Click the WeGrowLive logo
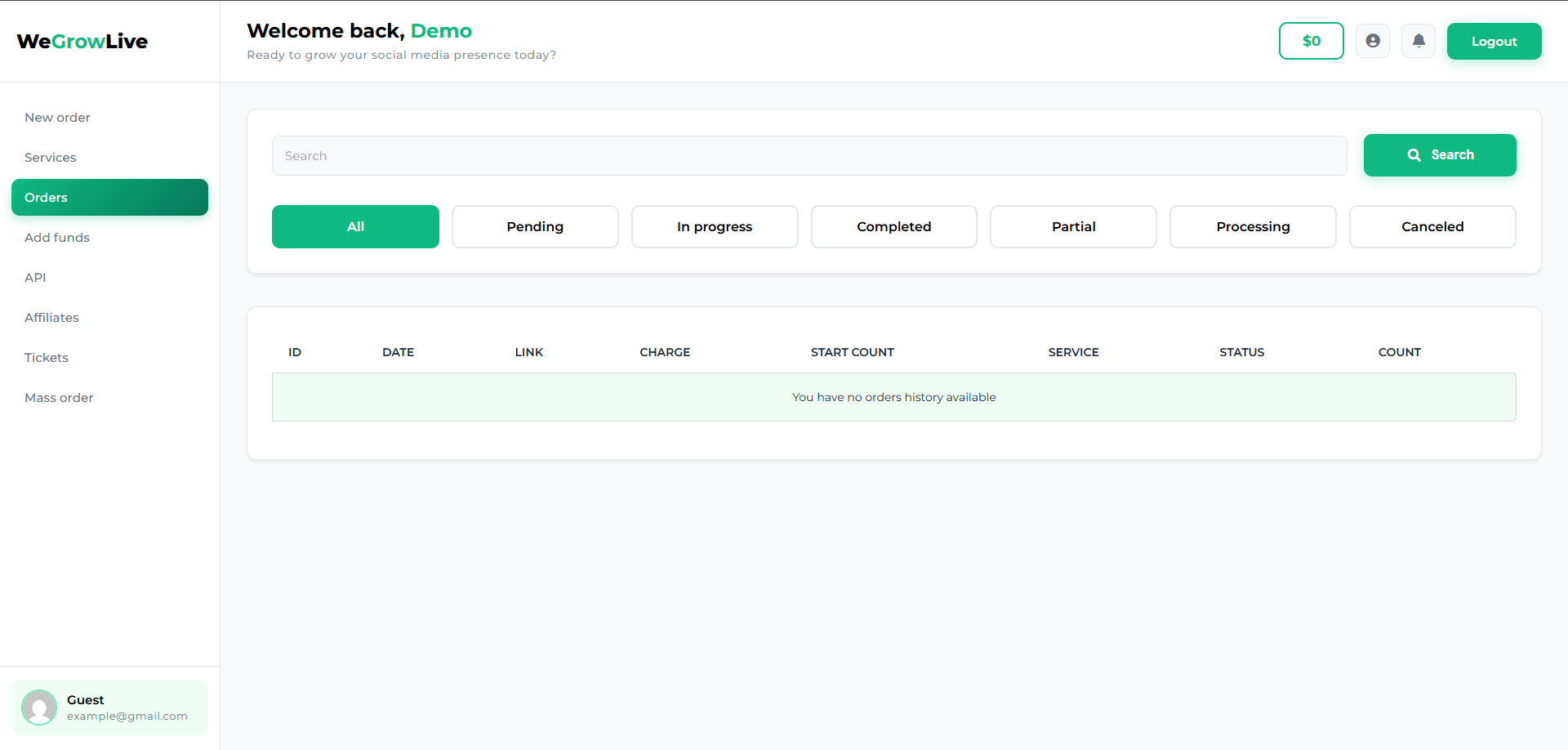The height and width of the screenshot is (750, 1568). point(82,42)
